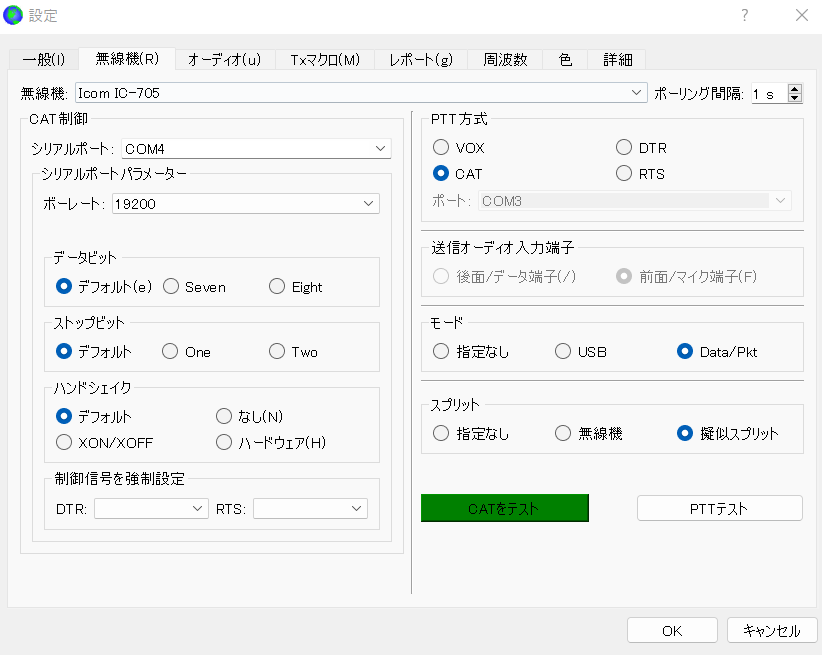Open the ボーレート 19200 dropdown
The image size is (822, 655).
(x=245, y=204)
